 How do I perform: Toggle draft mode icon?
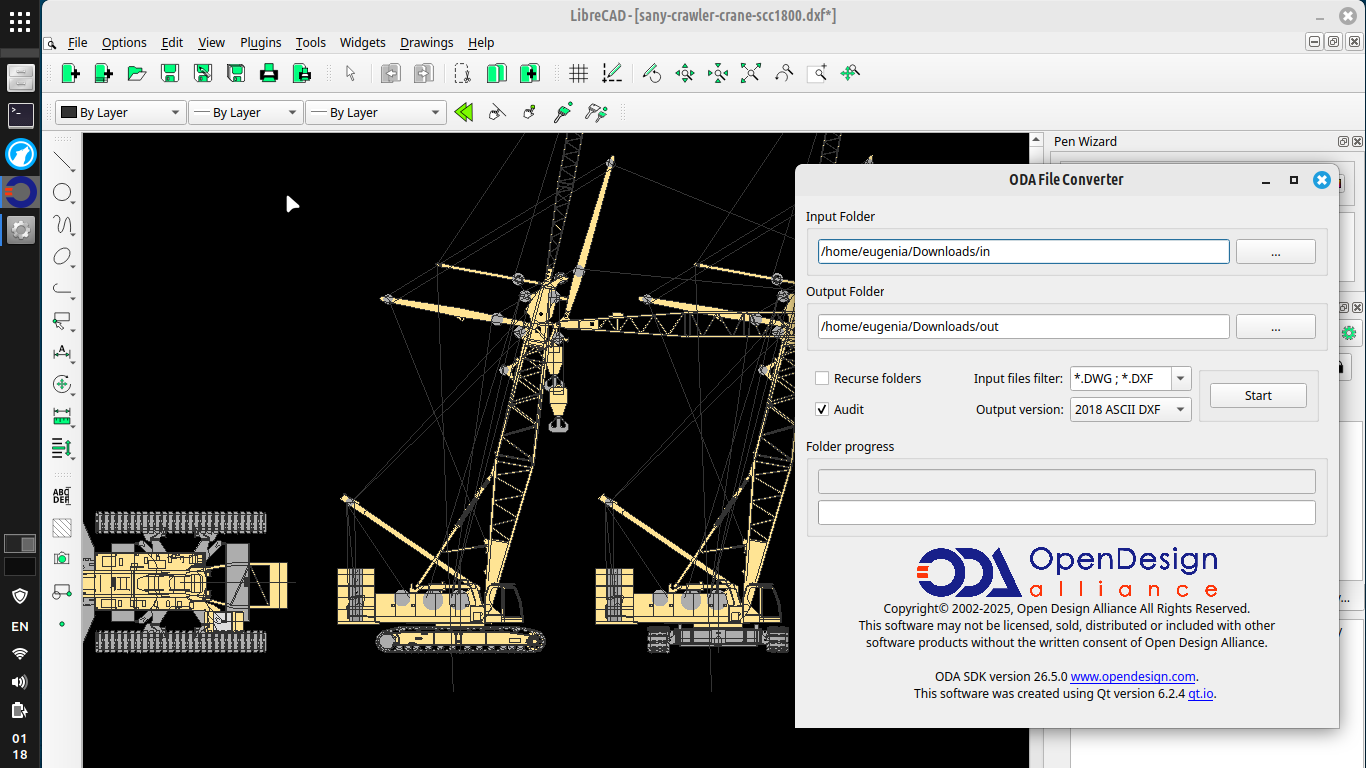coord(611,73)
